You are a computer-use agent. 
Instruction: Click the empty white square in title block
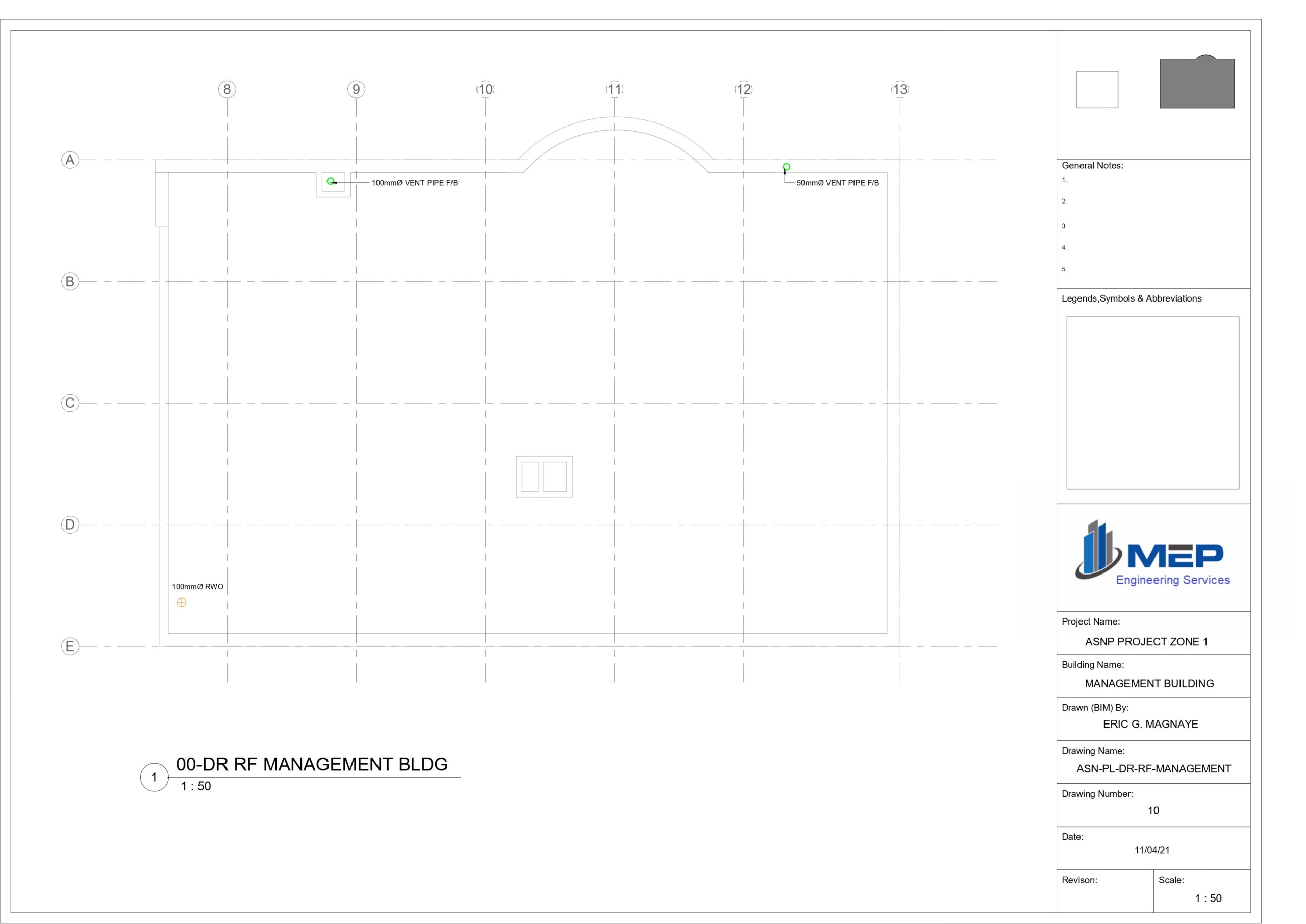[1097, 89]
